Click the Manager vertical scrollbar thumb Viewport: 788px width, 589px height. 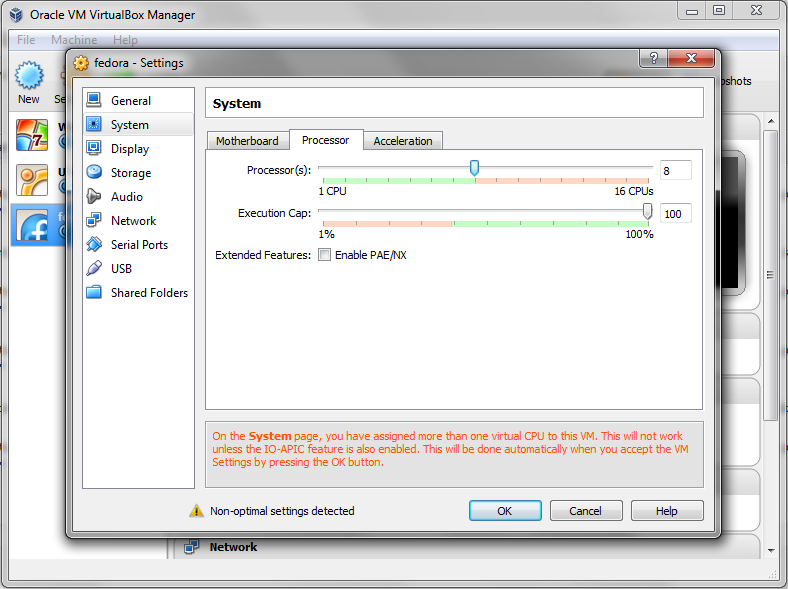click(770, 275)
